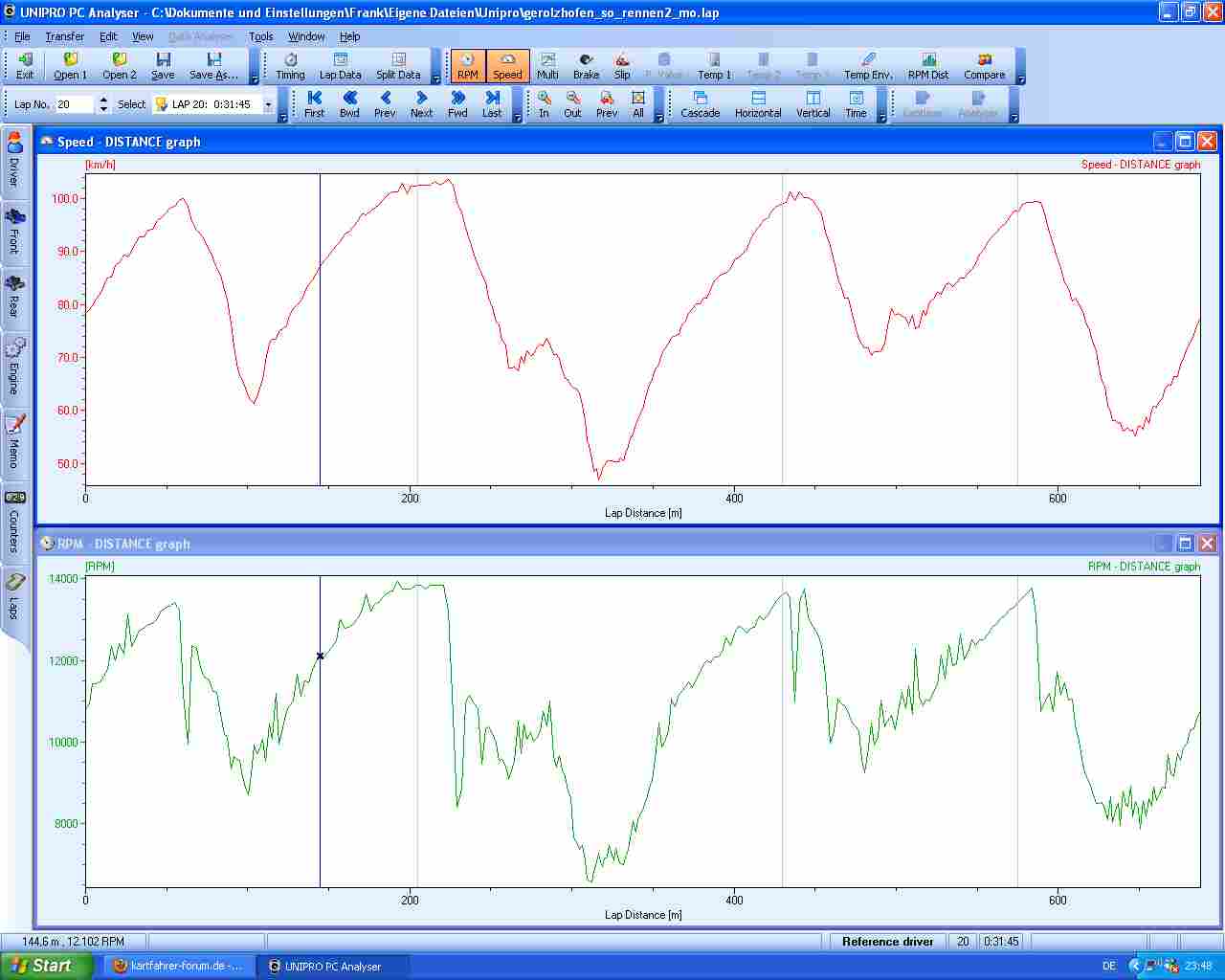
Task: Show Lap Data table
Action: [x=340, y=66]
